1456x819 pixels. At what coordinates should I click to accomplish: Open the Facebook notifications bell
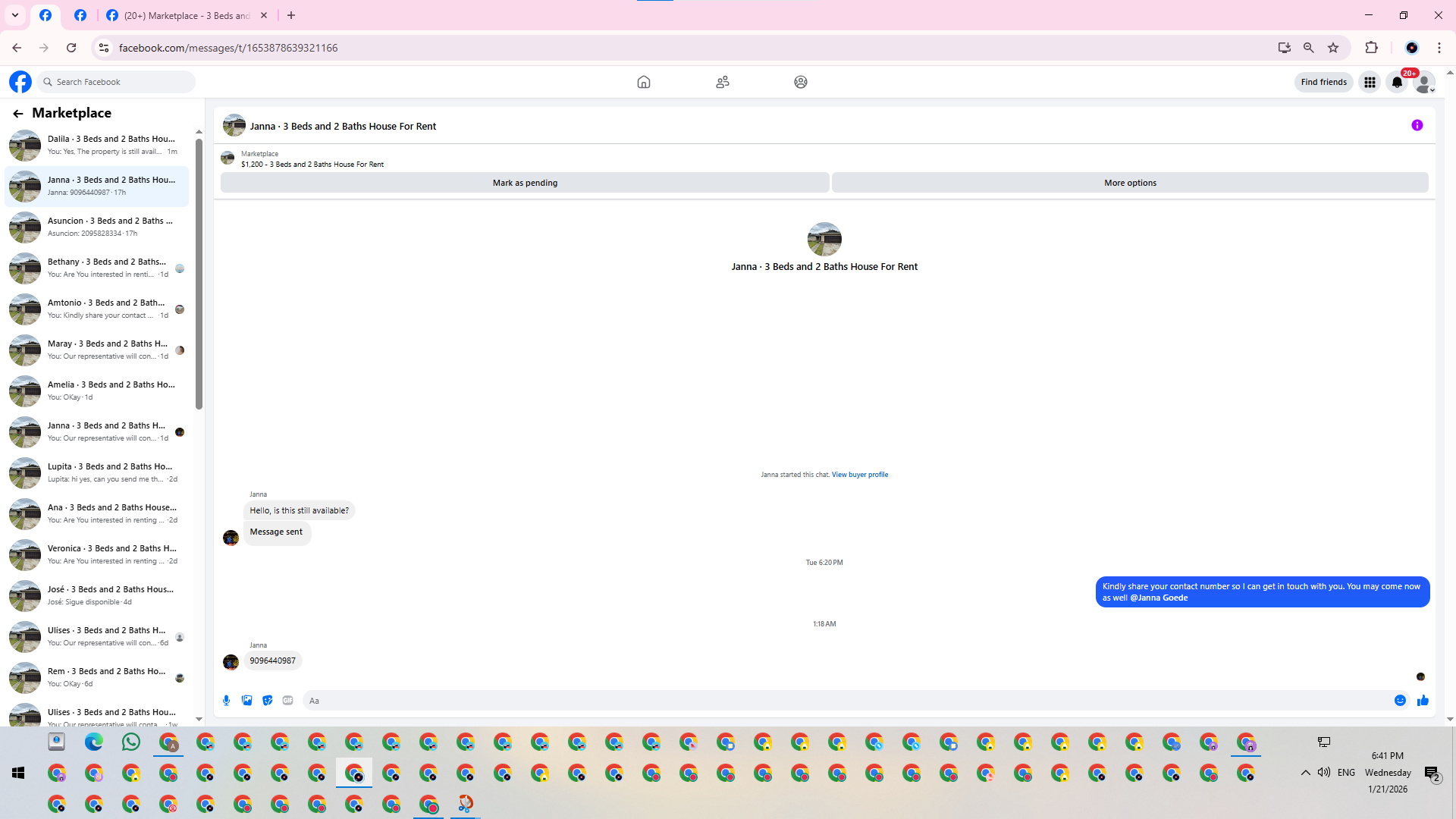[x=1397, y=82]
